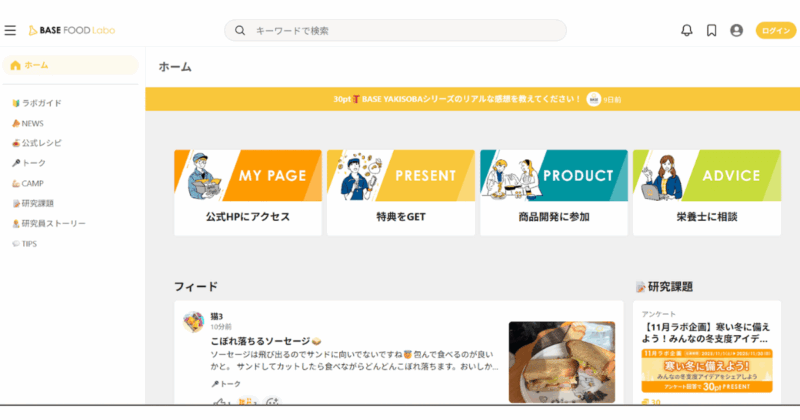Click the ホーム page heading
Screen dimensions: 800x420
coord(175,67)
